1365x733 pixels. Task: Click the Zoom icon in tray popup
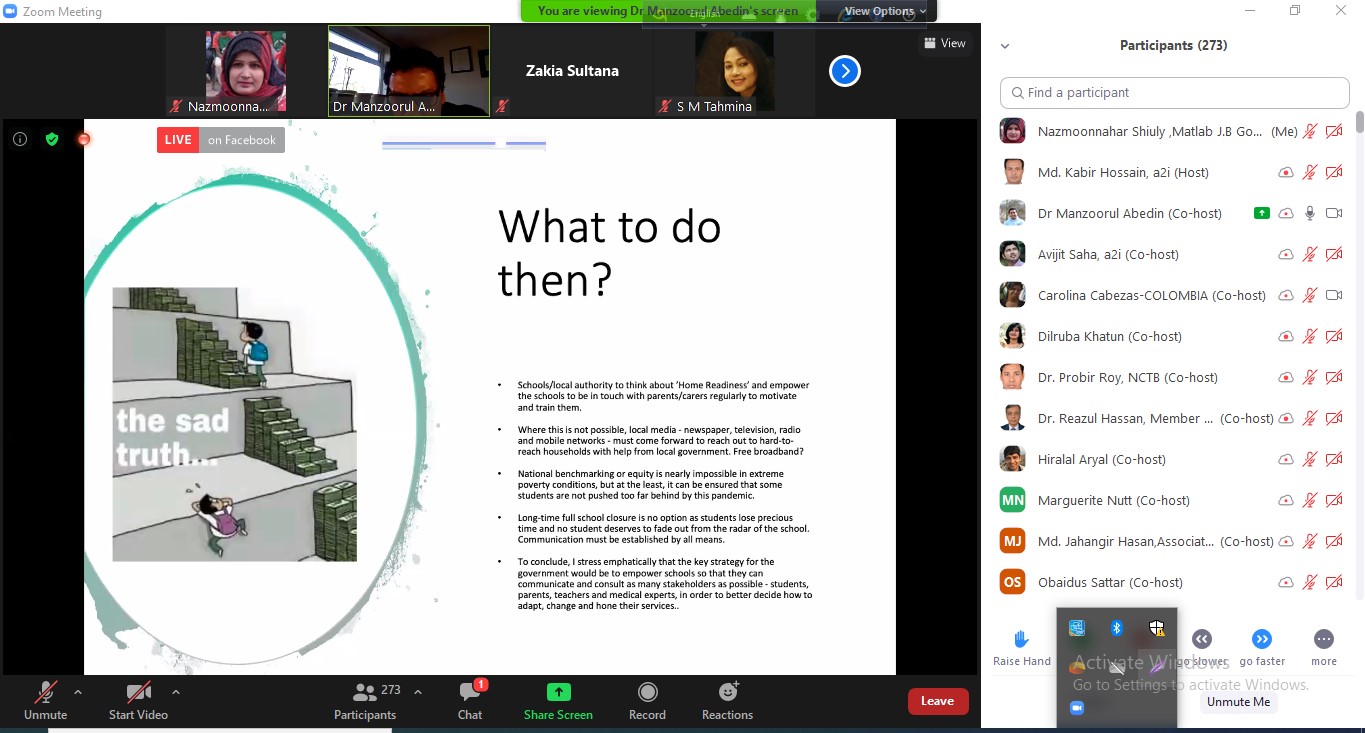[1077, 707]
